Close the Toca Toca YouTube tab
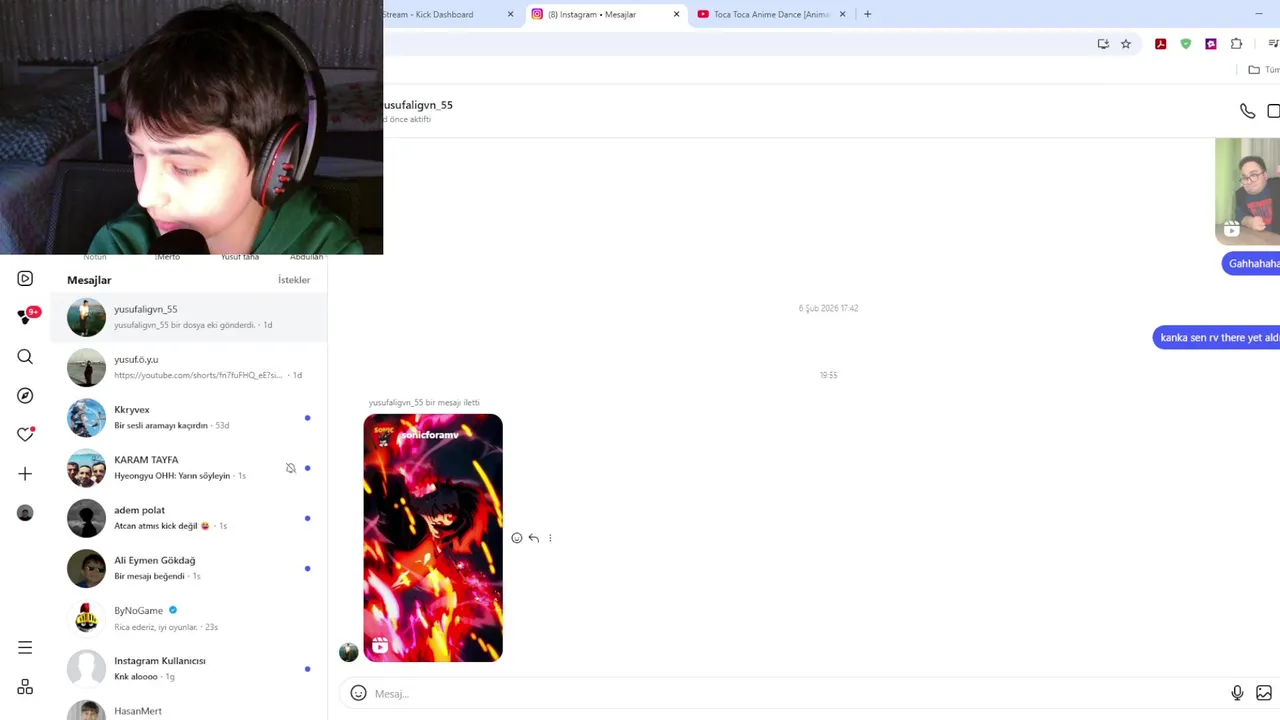 click(x=842, y=14)
